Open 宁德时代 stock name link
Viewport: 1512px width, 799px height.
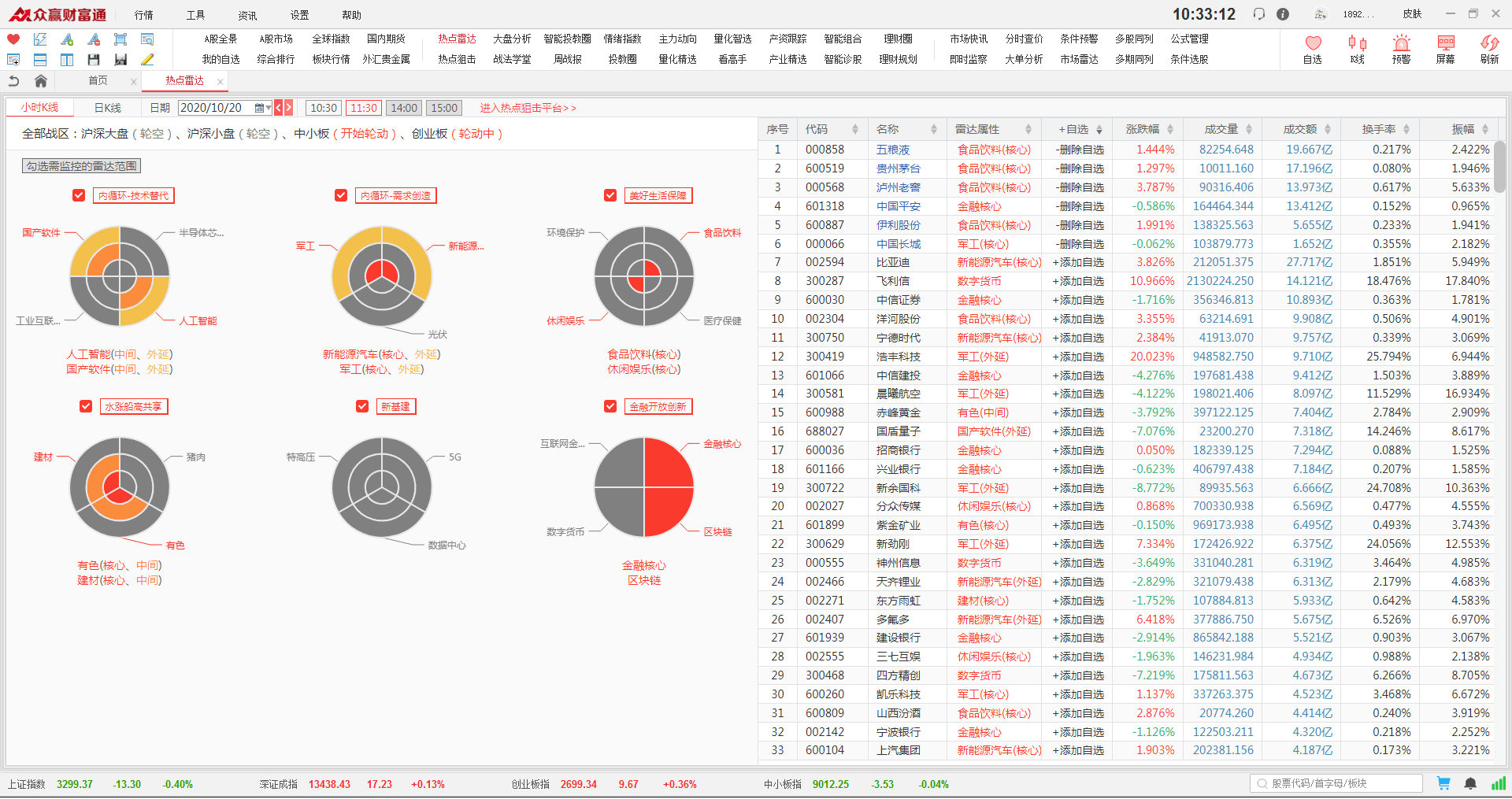tap(899, 338)
